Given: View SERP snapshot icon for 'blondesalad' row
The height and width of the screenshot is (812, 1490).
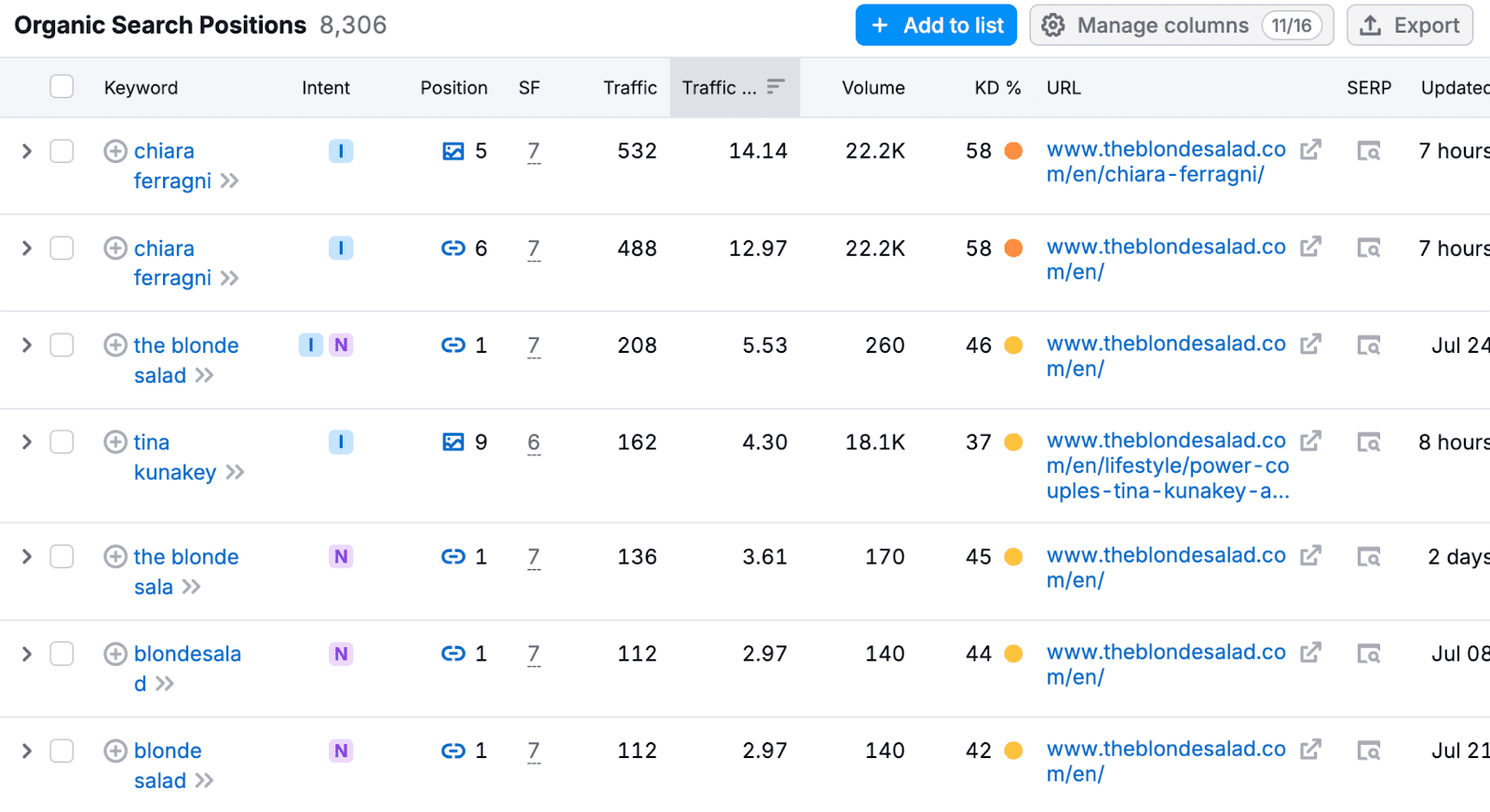Looking at the screenshot, I should pyautogui.click(x=1369, y=654).
